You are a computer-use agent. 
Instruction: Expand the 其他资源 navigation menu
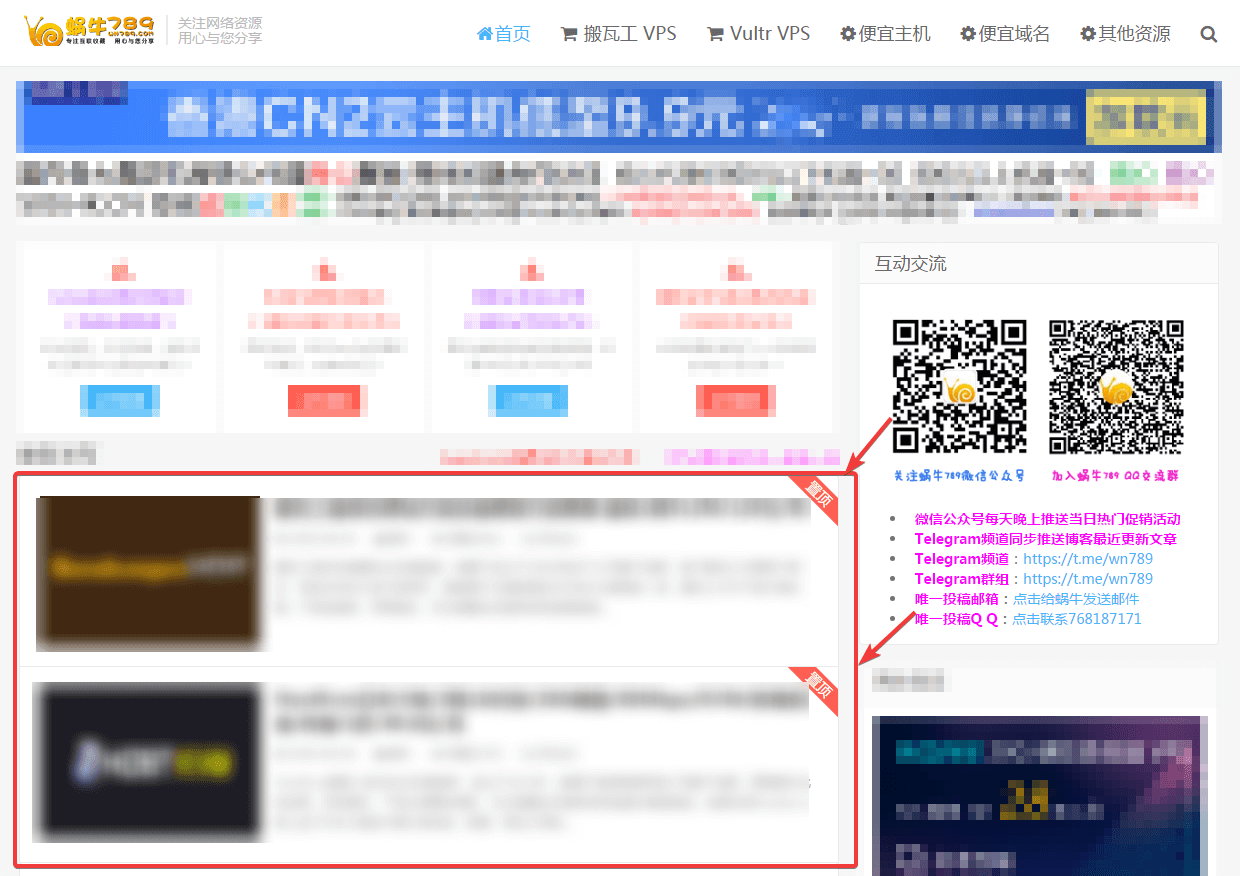click(x=1125, y=34)
